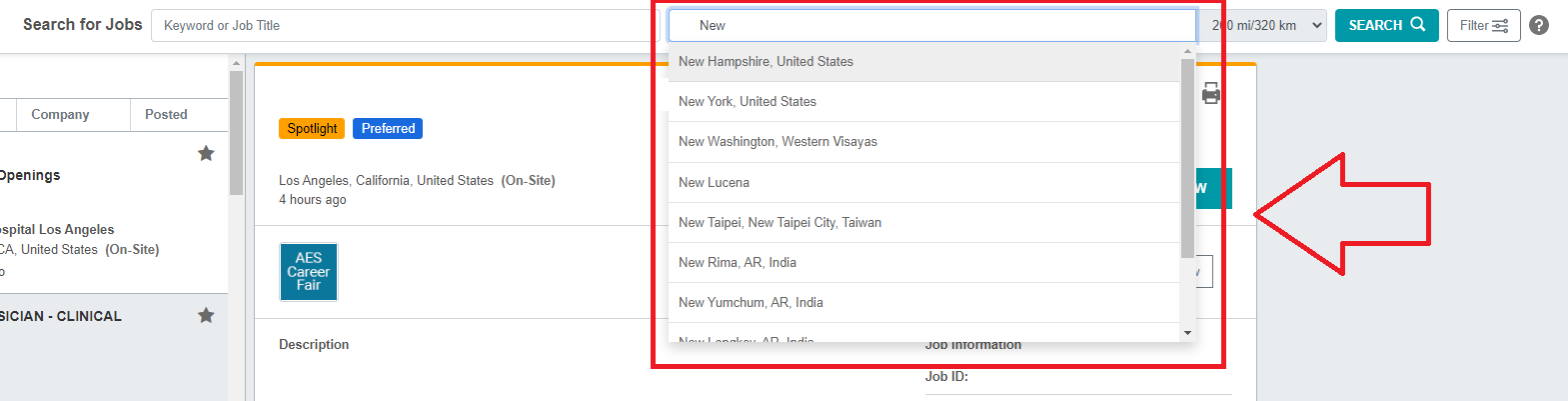Star the Clinical job listing
The image size is (1568, 401).
coord(206,315)
